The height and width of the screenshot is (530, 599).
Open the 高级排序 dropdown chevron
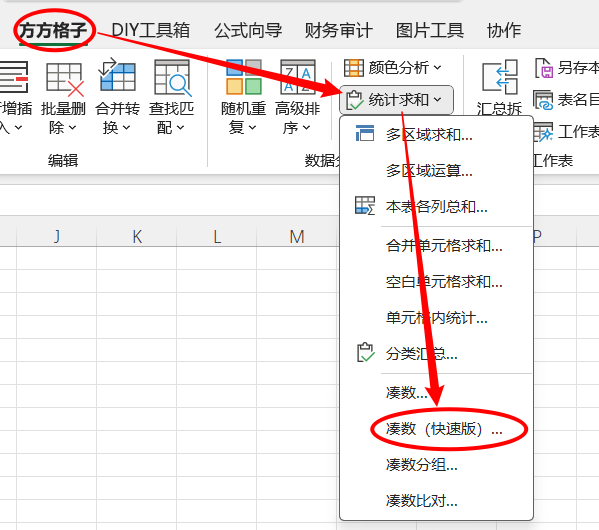click(x=306, y=128)
